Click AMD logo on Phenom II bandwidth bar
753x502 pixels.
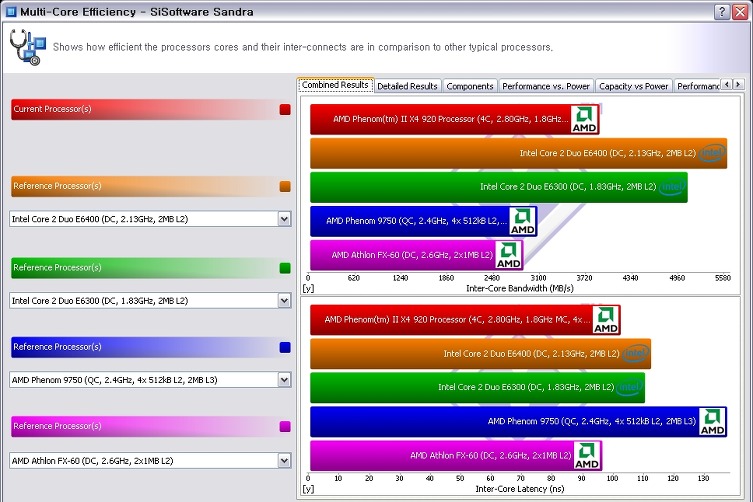tap(584, 120)
